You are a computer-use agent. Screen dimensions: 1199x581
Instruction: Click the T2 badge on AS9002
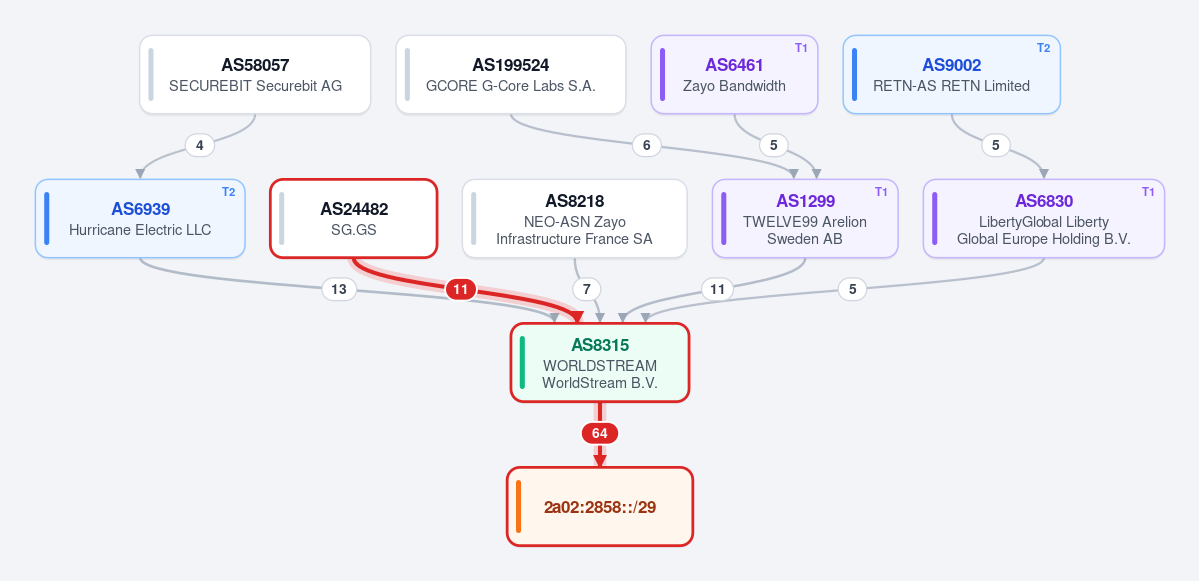1044,47
